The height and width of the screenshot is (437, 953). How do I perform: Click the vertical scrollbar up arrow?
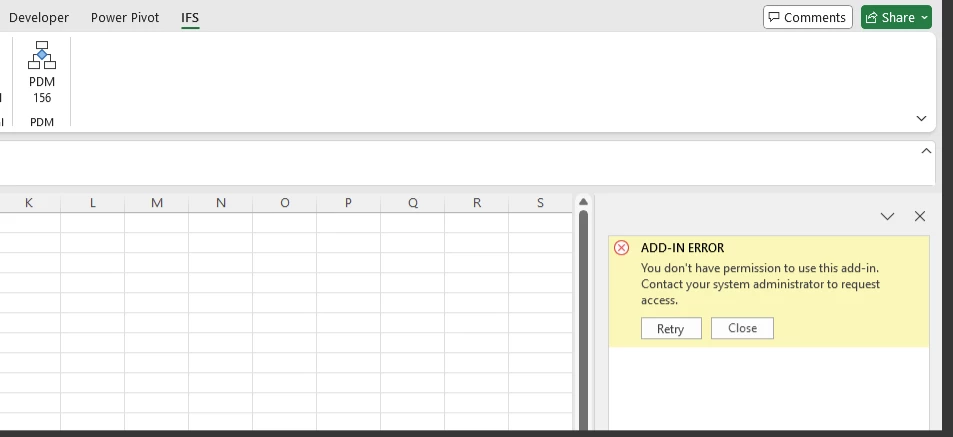point(583,202)
